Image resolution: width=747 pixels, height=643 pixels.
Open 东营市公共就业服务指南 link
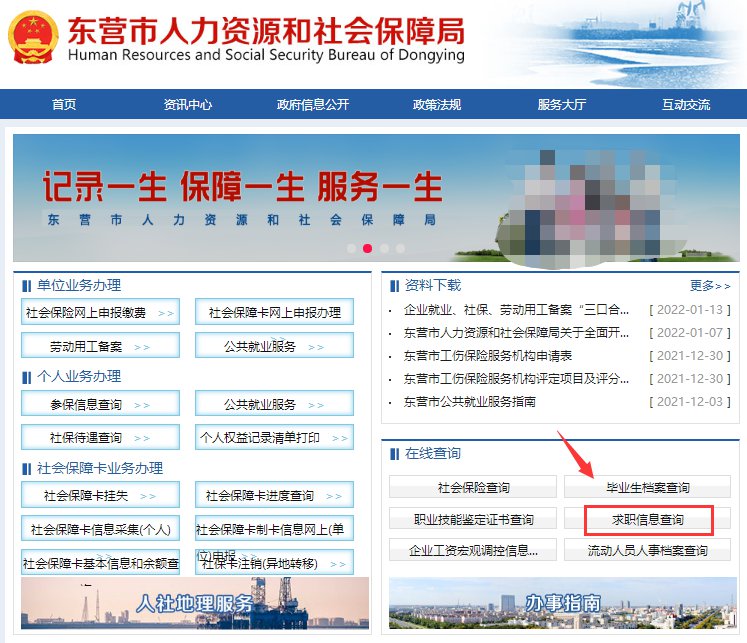[x=470, y=402]
